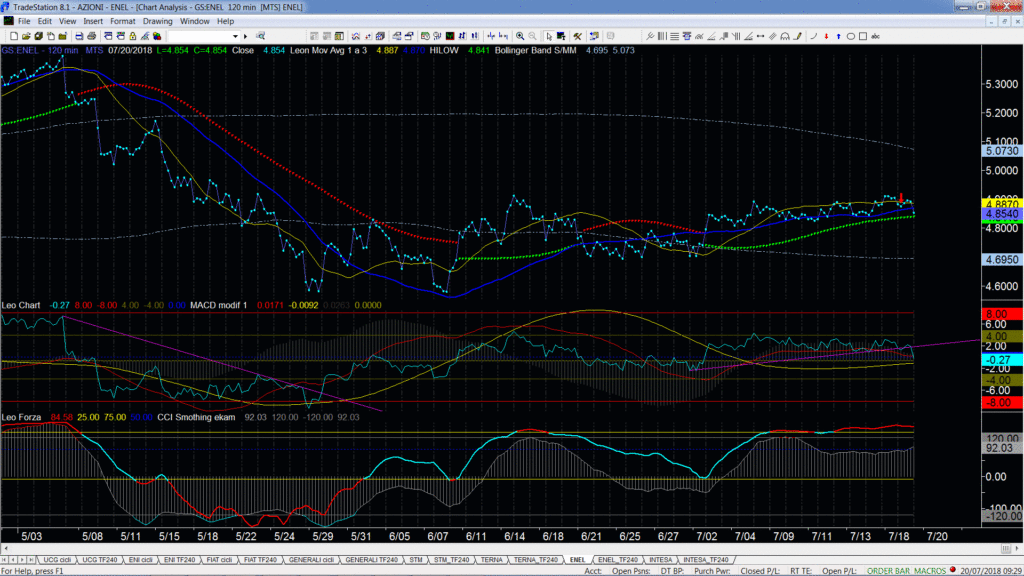Select the horizontal lines drawing tool
Screen dimensions: 1024x576
pos(674,36)
